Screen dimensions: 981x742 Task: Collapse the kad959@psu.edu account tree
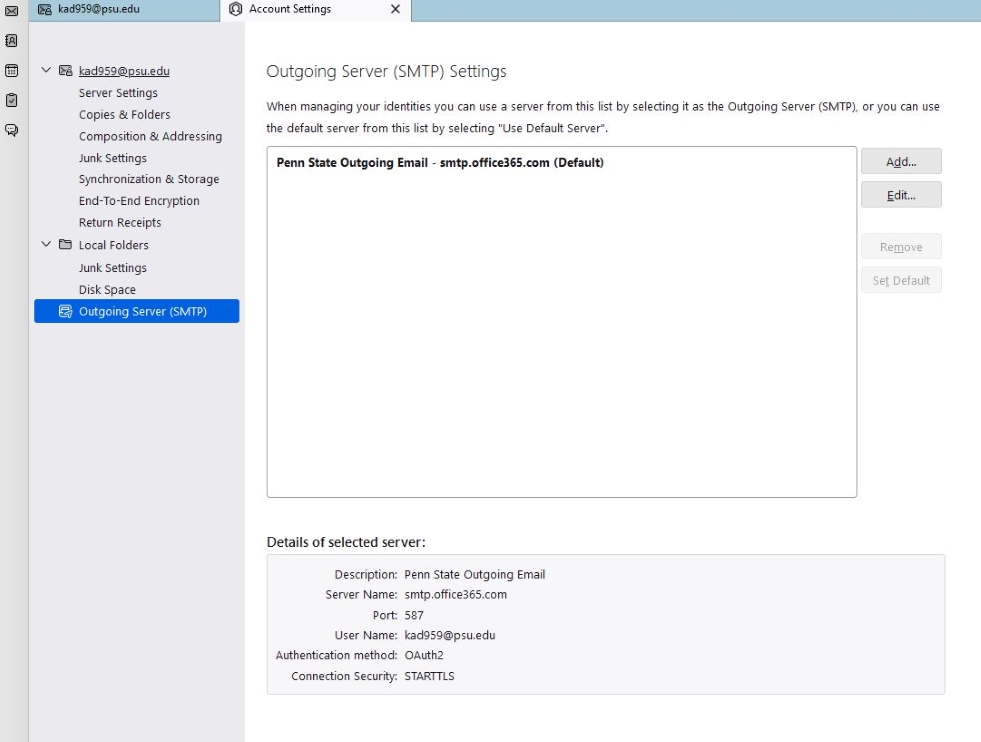(46, 70)
